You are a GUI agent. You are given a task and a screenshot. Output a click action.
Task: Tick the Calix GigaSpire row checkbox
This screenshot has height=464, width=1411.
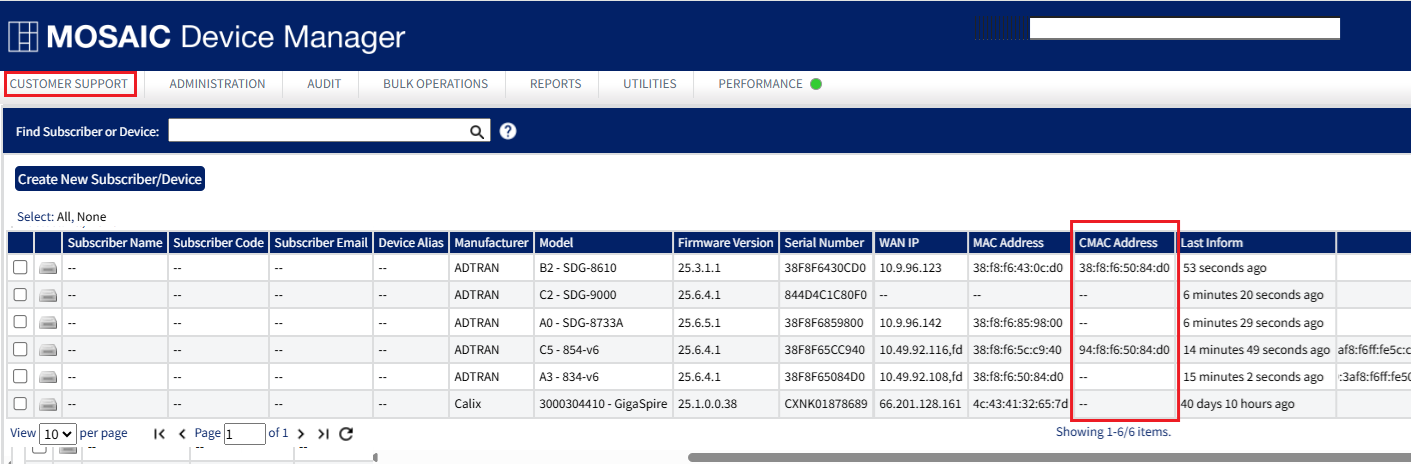coord(20,404)
